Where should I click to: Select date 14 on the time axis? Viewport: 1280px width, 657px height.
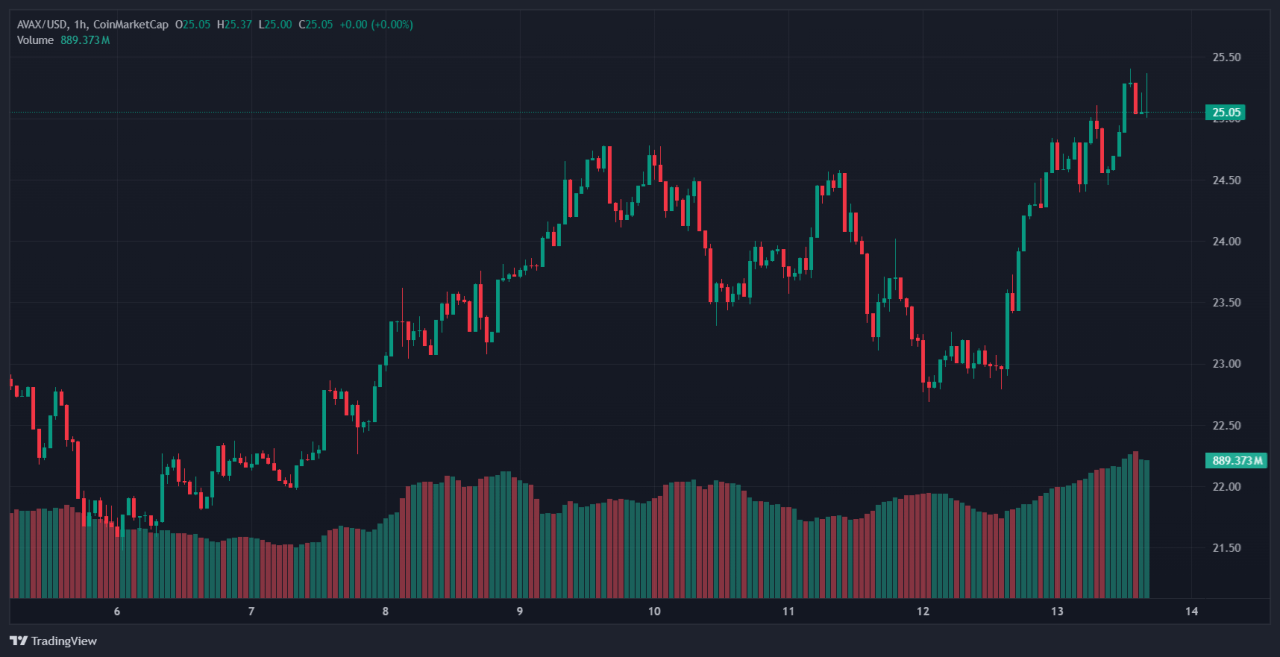pyautogui.click(x=1191, y=611)
